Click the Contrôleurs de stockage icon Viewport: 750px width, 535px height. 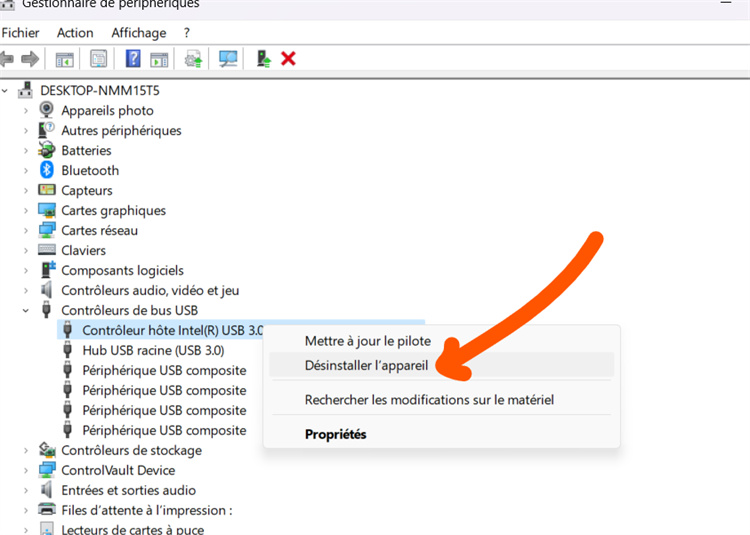(47, 449)
